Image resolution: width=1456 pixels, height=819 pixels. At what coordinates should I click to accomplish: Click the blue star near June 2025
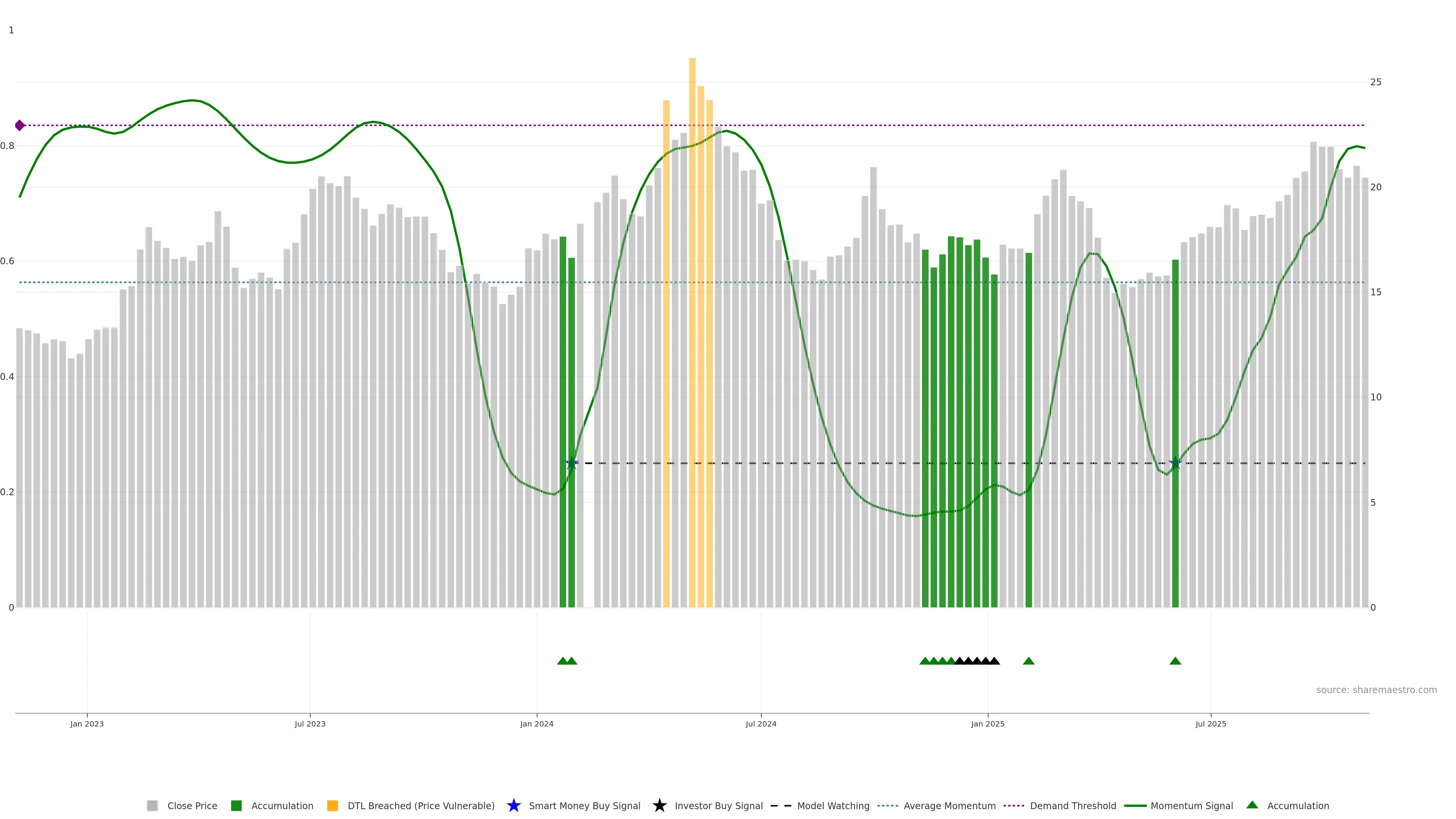(x=1175, y=463)
